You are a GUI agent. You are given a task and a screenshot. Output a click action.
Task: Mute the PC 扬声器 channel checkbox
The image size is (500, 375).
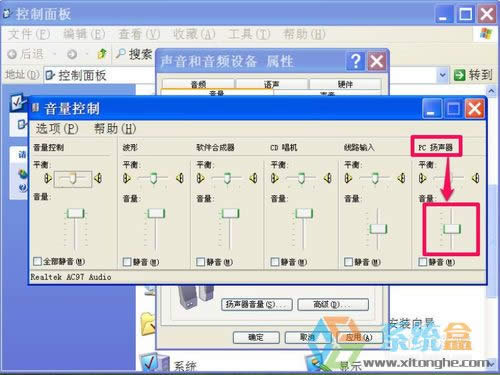423,262
